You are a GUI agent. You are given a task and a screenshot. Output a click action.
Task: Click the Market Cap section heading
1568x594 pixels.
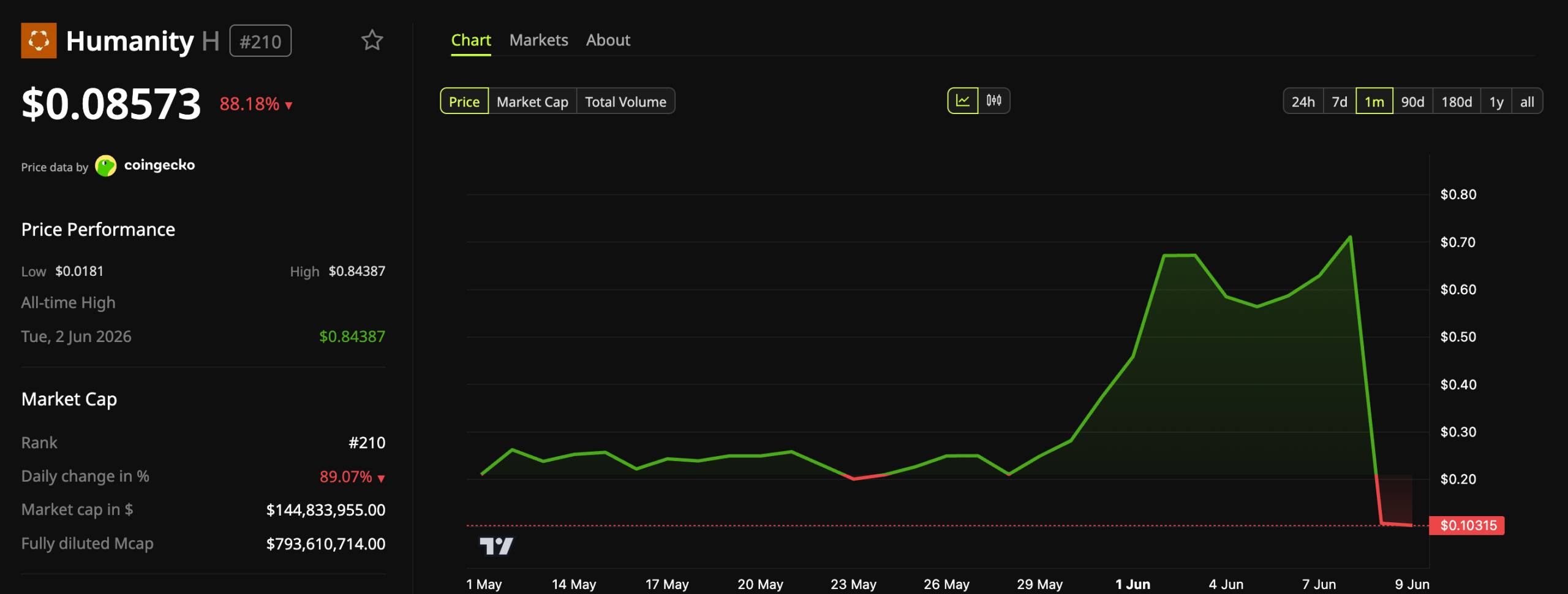click(x=69, y=399)
